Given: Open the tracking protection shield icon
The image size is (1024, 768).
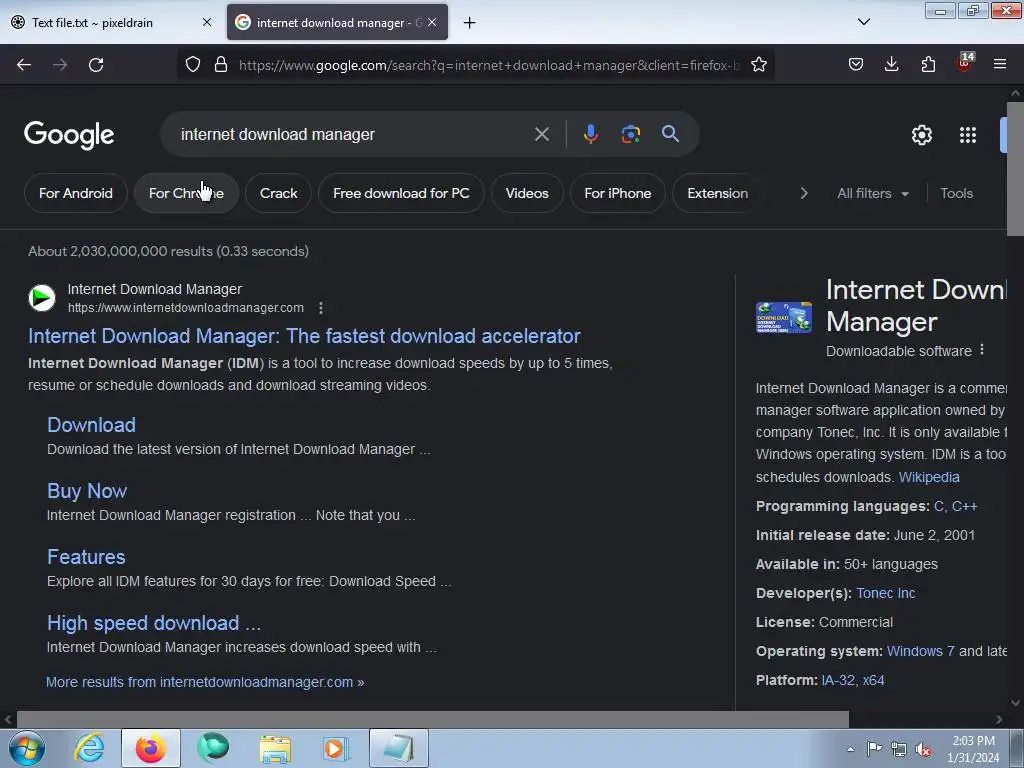Looking at the screenshot, I should (x=193, y=65).
